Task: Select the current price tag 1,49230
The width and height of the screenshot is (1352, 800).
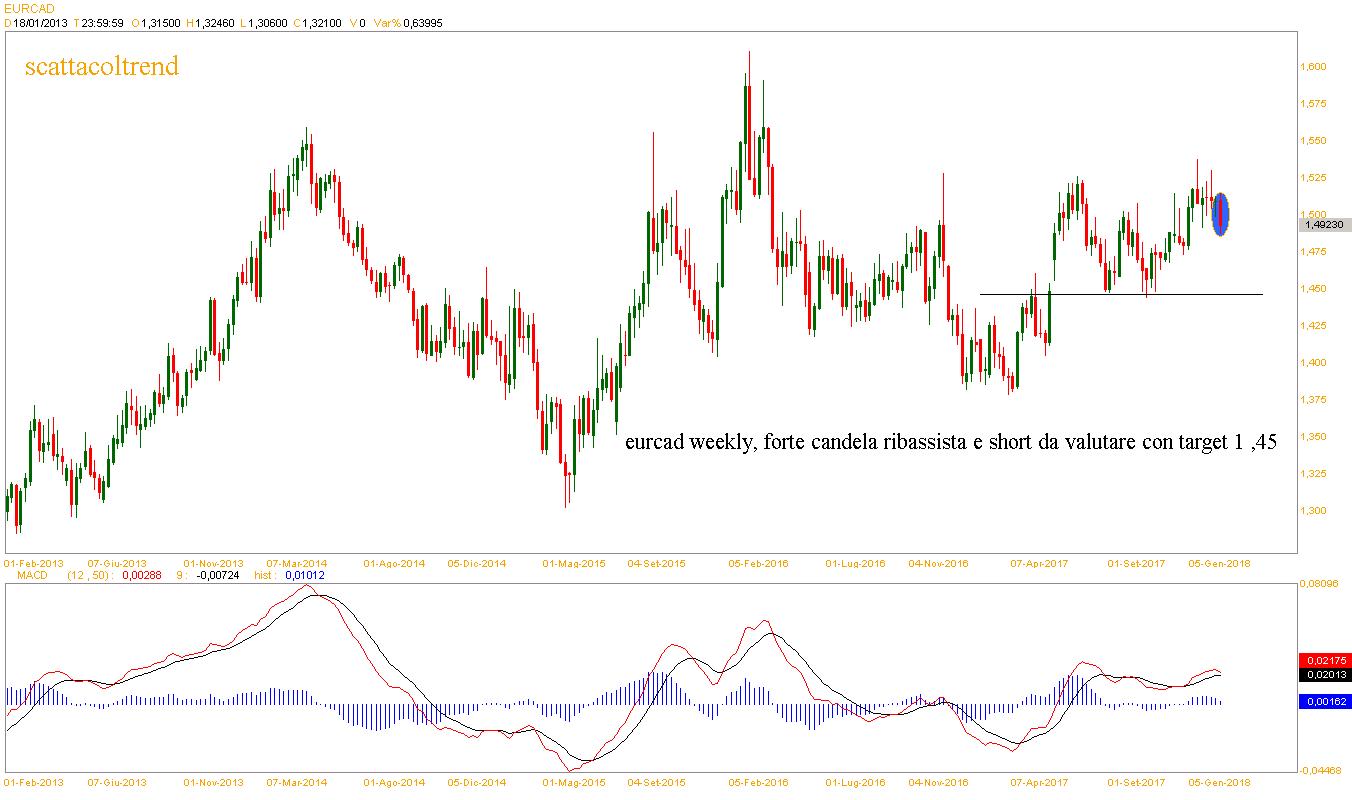Action: 1323,225
